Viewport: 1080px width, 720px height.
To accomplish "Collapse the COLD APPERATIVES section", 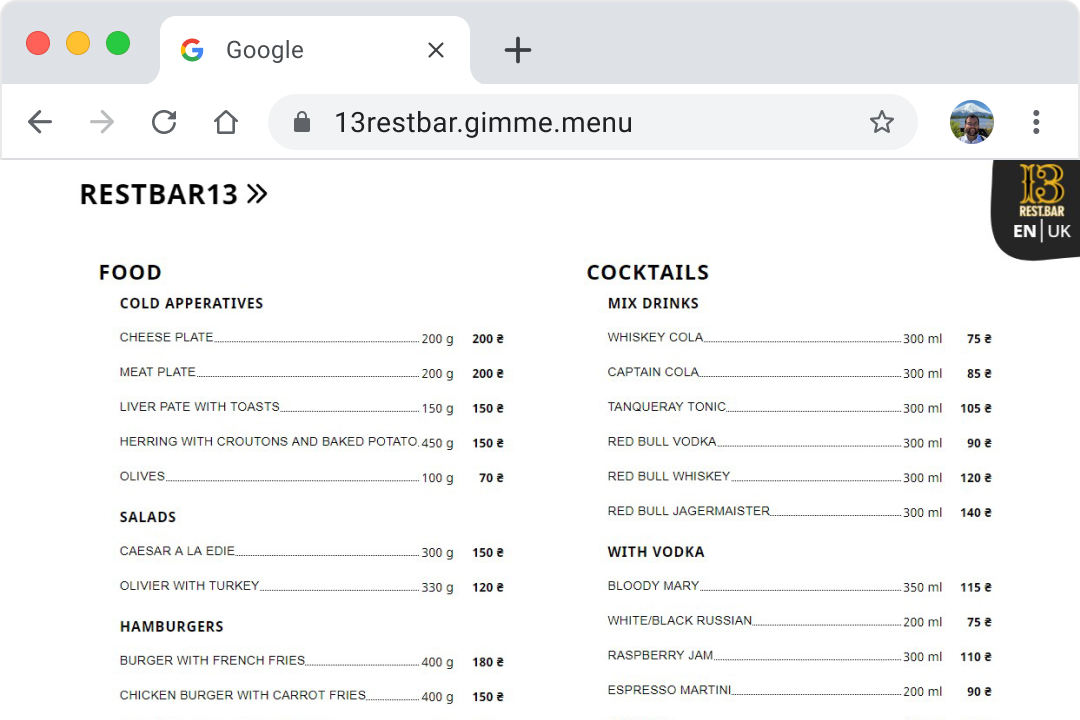I will (x=191, y=303).
